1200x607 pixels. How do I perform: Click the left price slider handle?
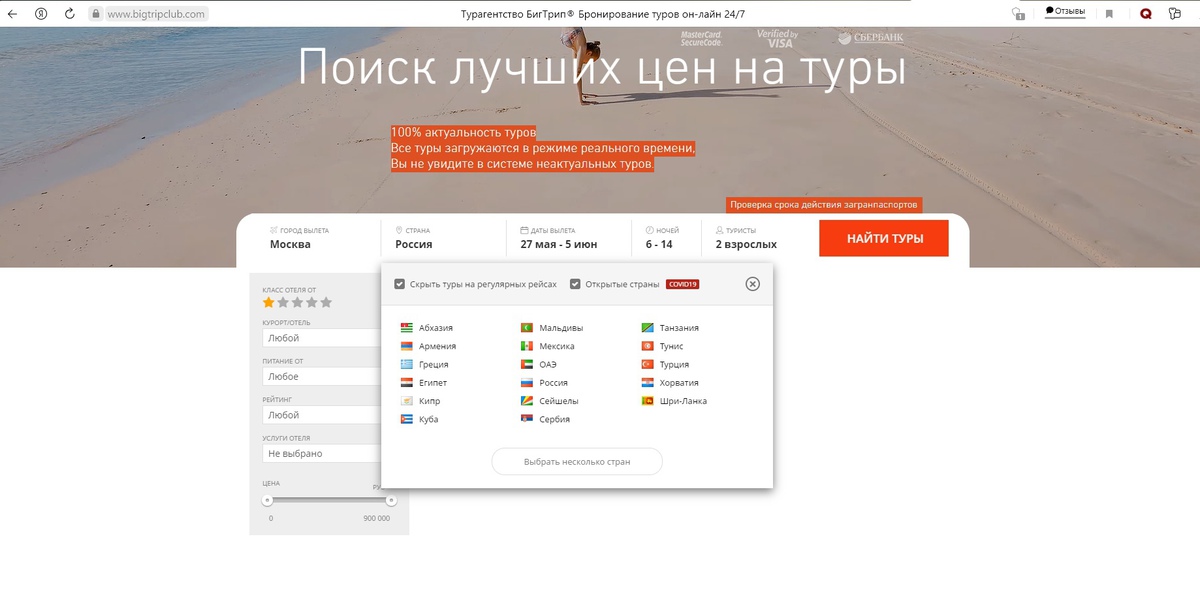(267, 500)
